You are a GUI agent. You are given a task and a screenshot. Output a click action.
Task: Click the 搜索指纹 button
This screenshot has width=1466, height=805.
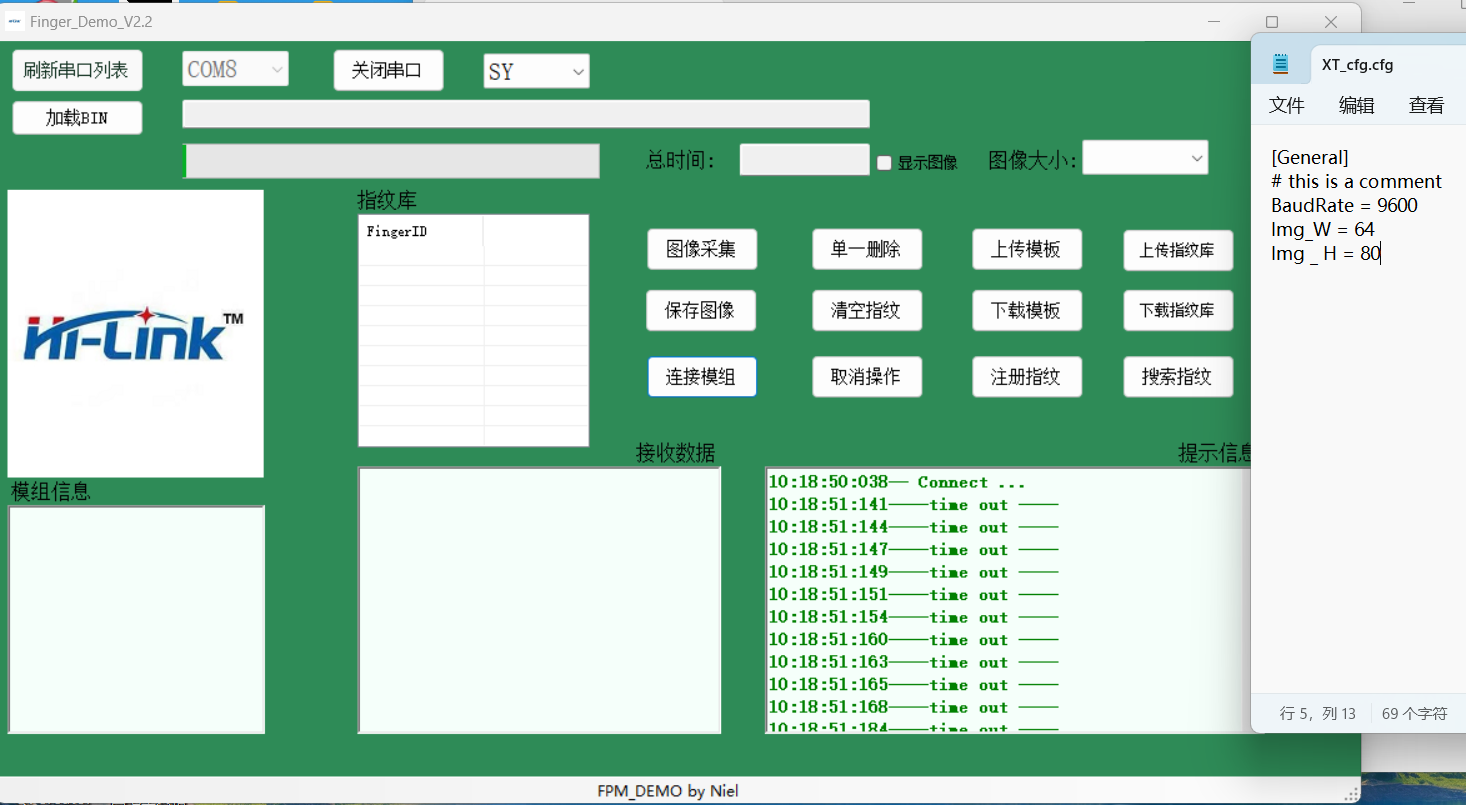pos(1178,377)
